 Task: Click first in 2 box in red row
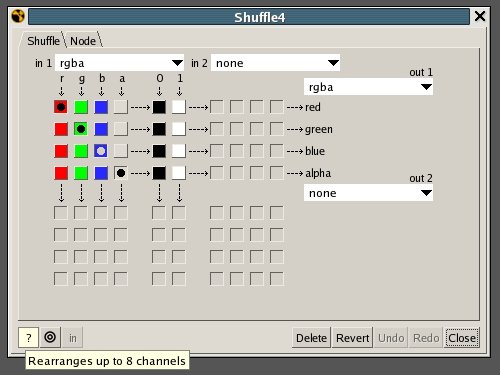point(217,107)
